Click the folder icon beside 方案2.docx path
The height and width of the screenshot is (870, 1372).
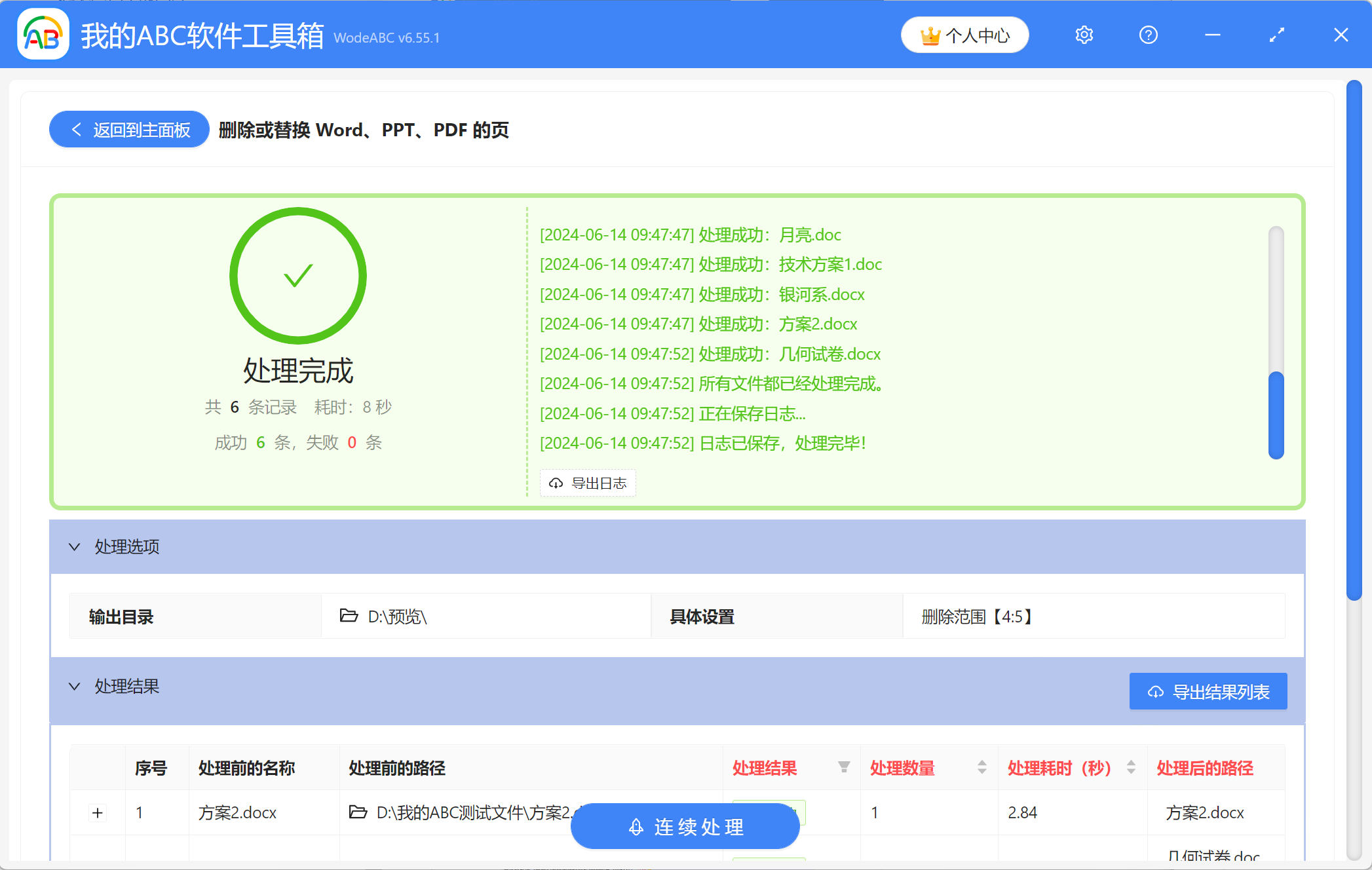click(358, 812)
